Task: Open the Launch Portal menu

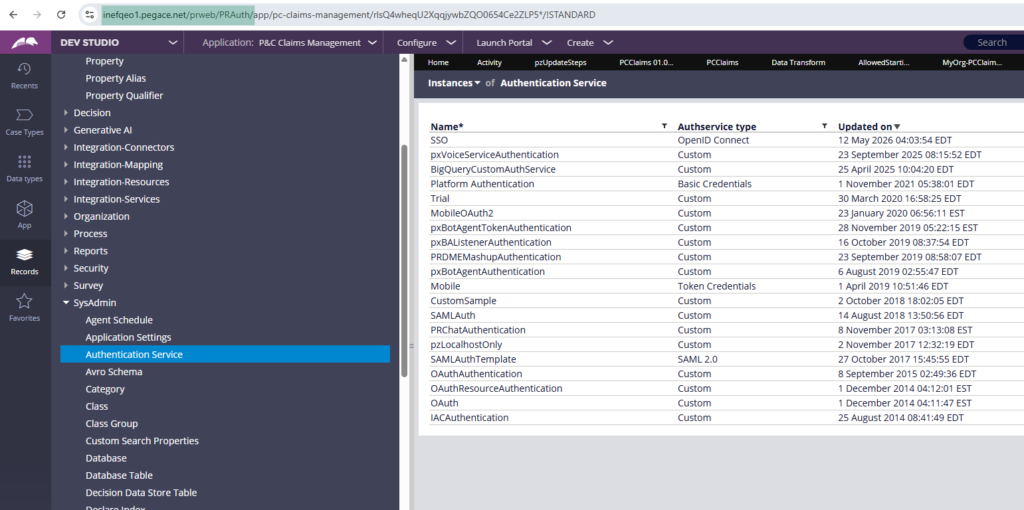Action: coord(512,42)
